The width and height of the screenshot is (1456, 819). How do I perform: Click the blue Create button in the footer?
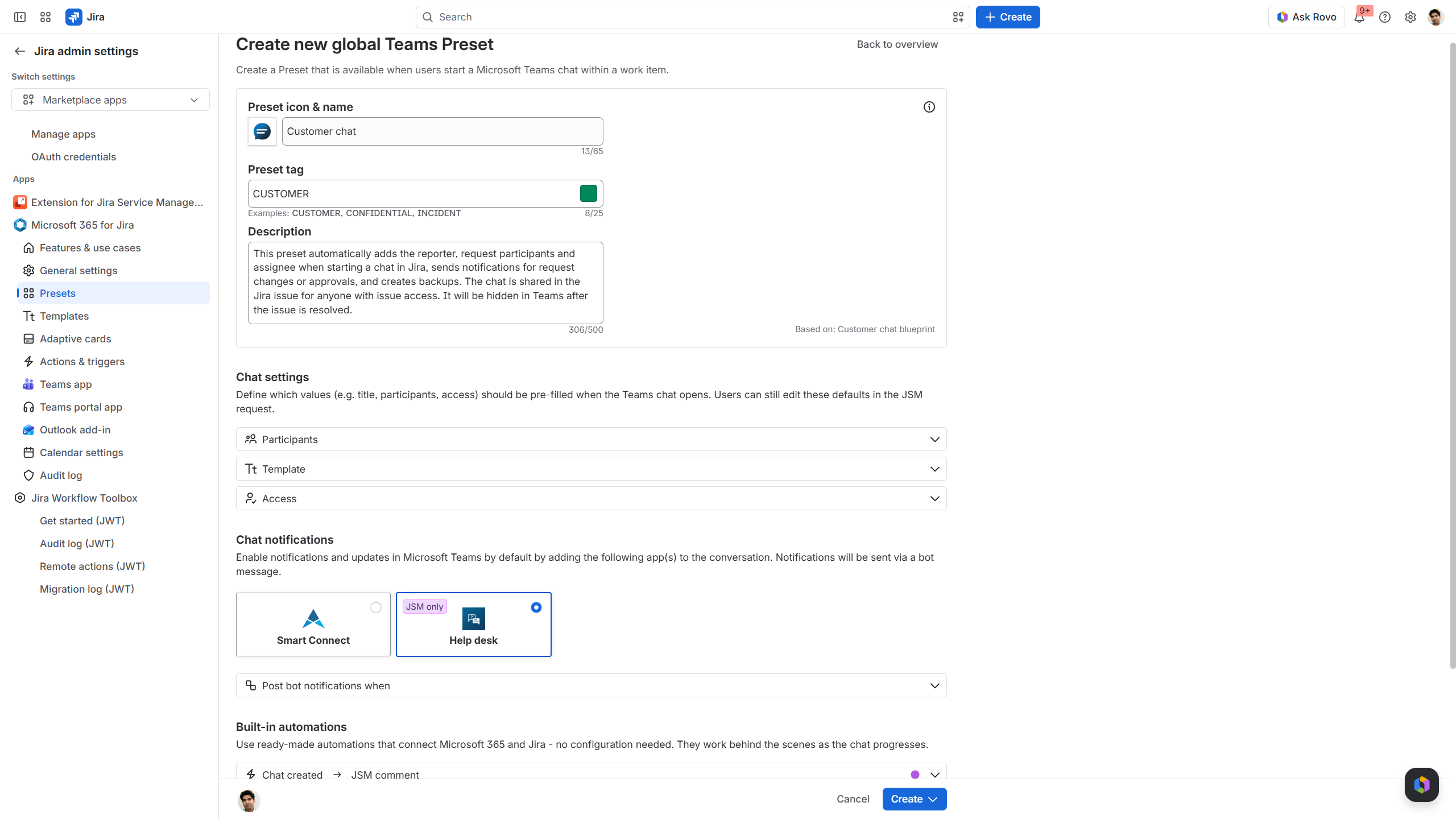point(914,799)
